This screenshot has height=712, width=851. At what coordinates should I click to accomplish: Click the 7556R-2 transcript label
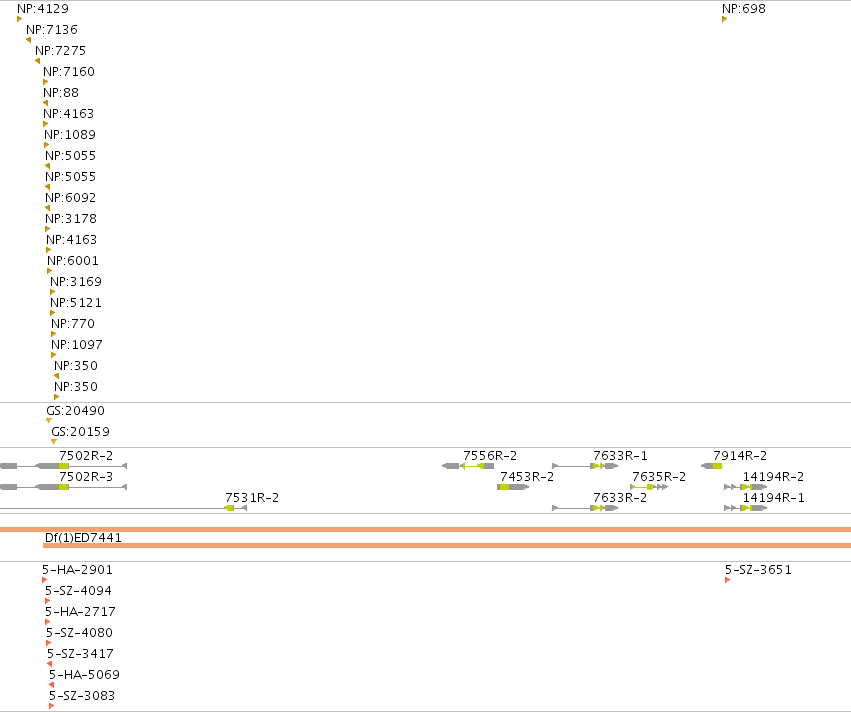pos(490,455)
